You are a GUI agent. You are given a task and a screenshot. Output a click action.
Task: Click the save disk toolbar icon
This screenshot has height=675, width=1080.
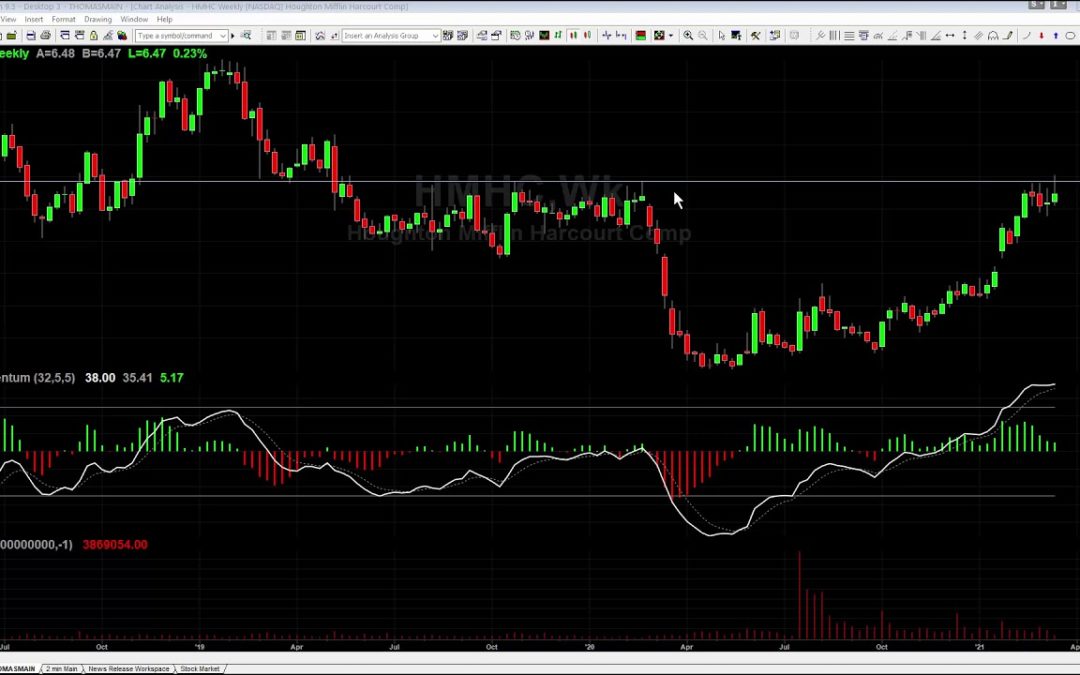click(31, 35)
